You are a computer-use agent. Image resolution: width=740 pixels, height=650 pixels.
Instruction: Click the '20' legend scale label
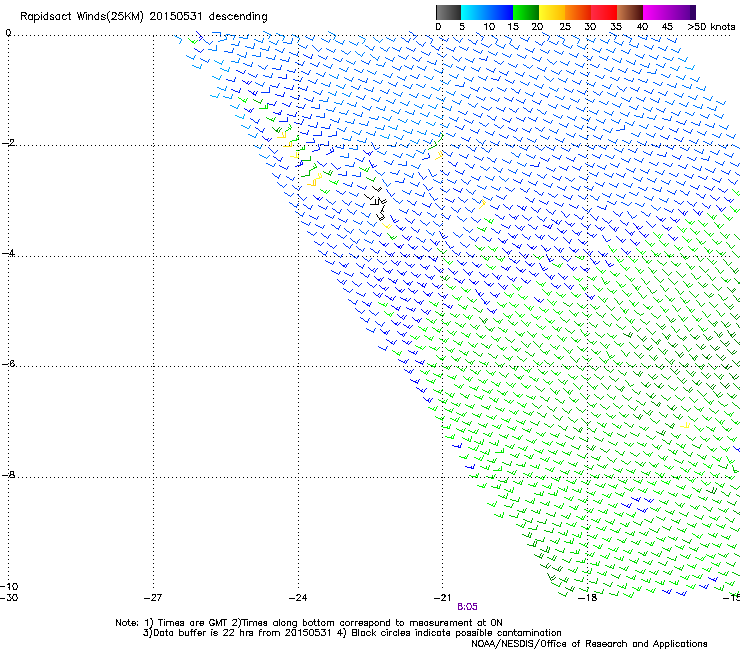tap(537, 27)
